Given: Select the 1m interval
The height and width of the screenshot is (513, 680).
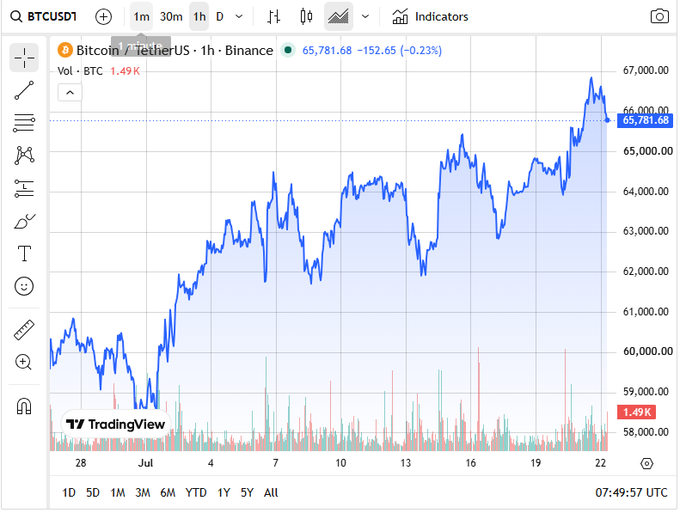Looking at the screenshot, I should tap(141, 17).
